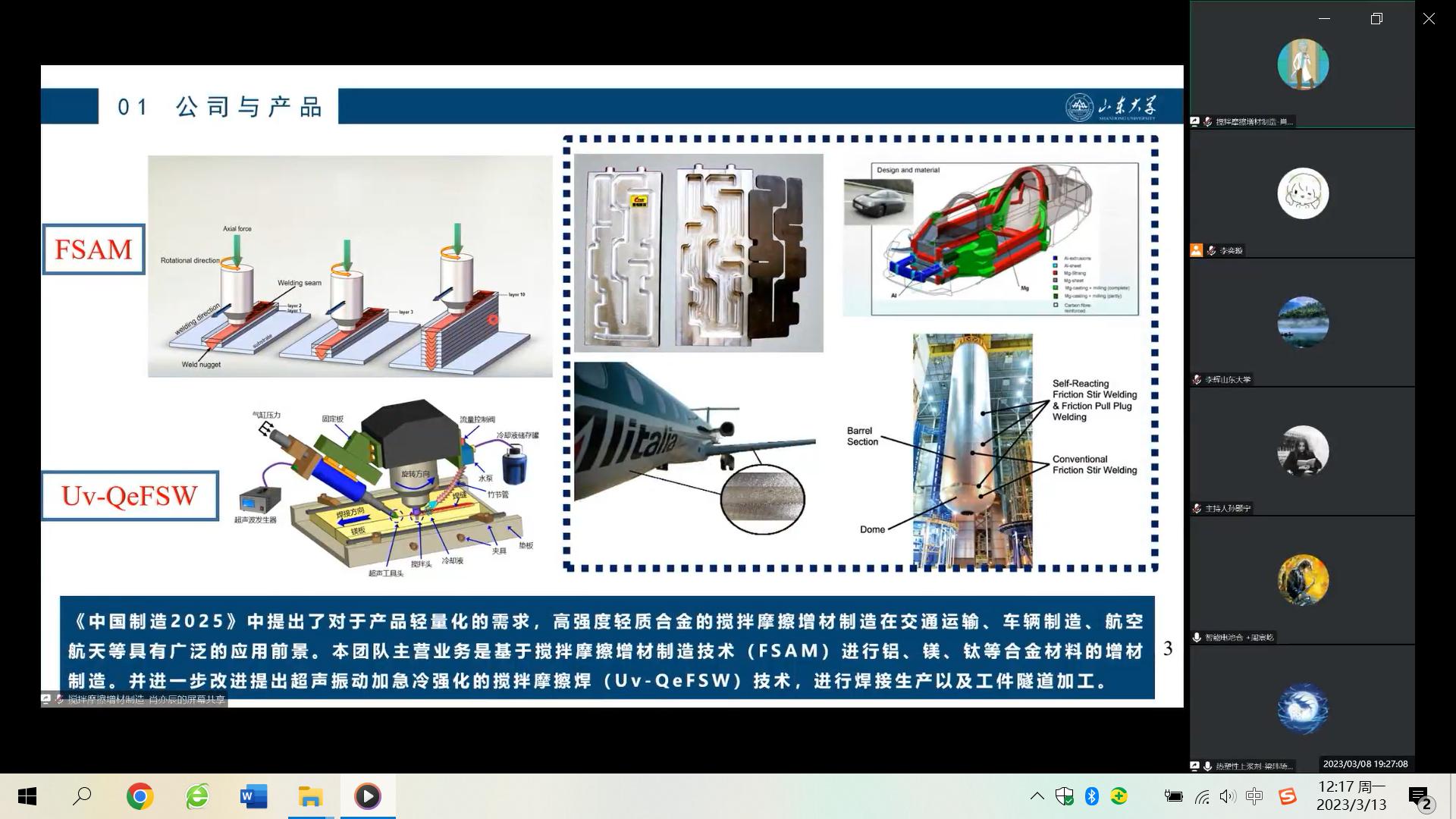The image size is (1456, 819).
Task: Open the clock and calendar flyout
Action: (x=1351, y=796)
